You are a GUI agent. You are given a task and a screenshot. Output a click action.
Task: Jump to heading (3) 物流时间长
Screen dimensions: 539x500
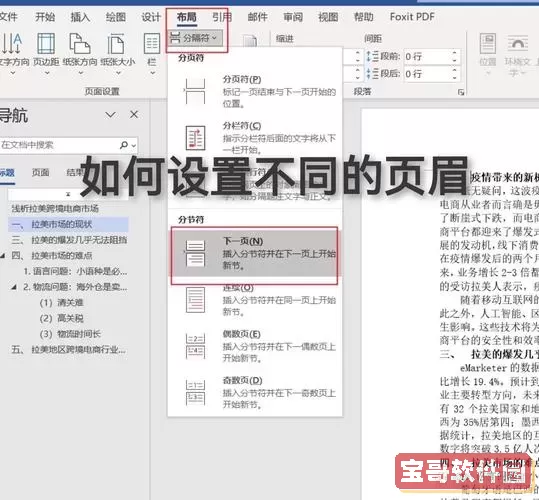[x=70, y=334]
